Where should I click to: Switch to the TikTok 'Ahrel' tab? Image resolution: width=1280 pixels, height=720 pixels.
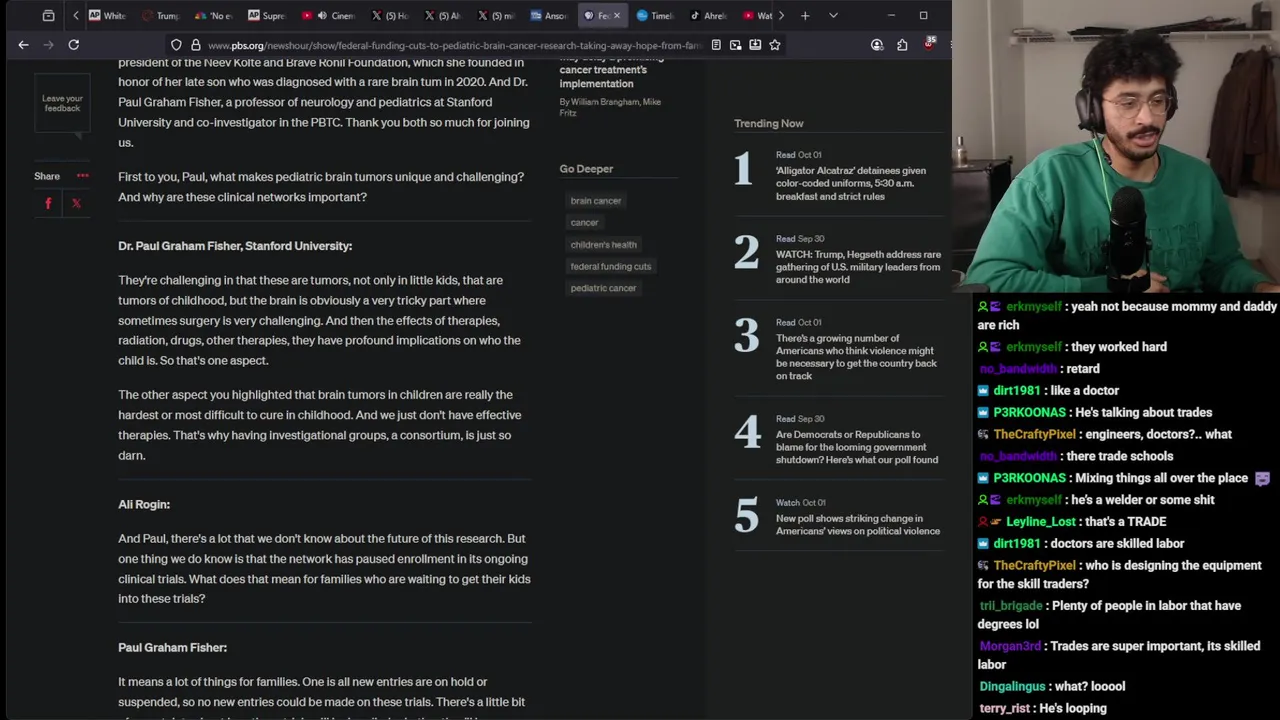[x=708, y=16]
